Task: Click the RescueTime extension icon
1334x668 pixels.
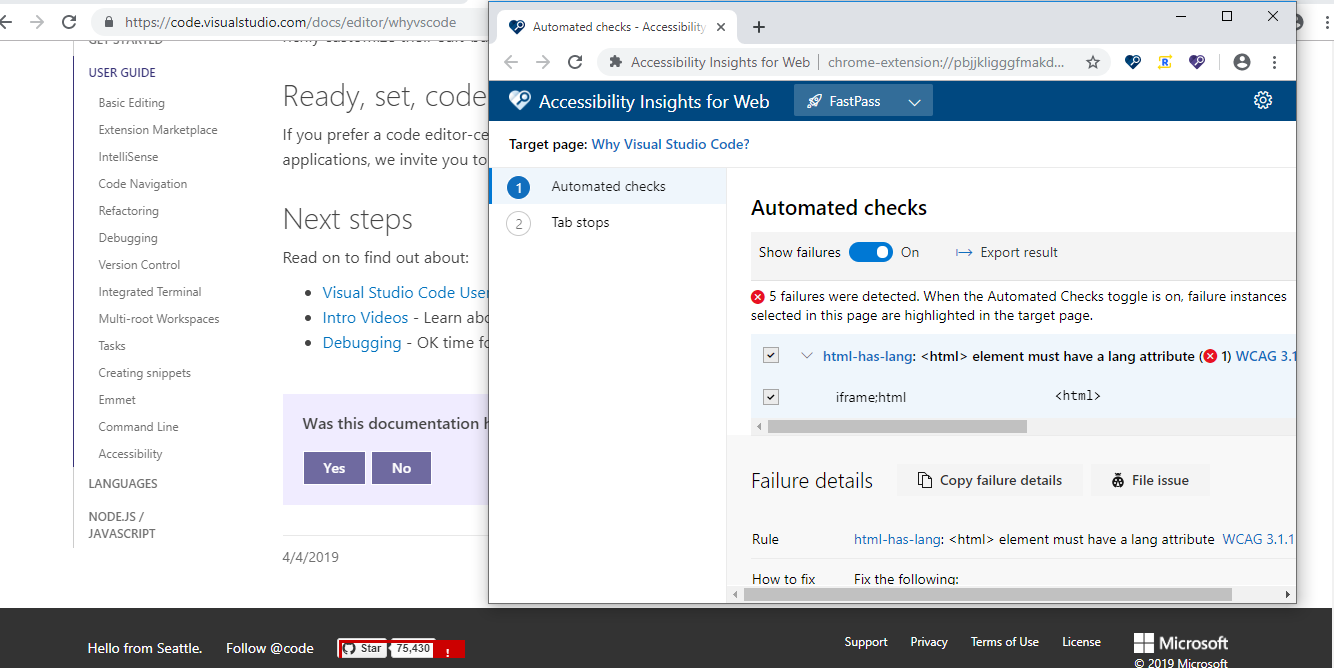Action: [x=1164, y=61]
